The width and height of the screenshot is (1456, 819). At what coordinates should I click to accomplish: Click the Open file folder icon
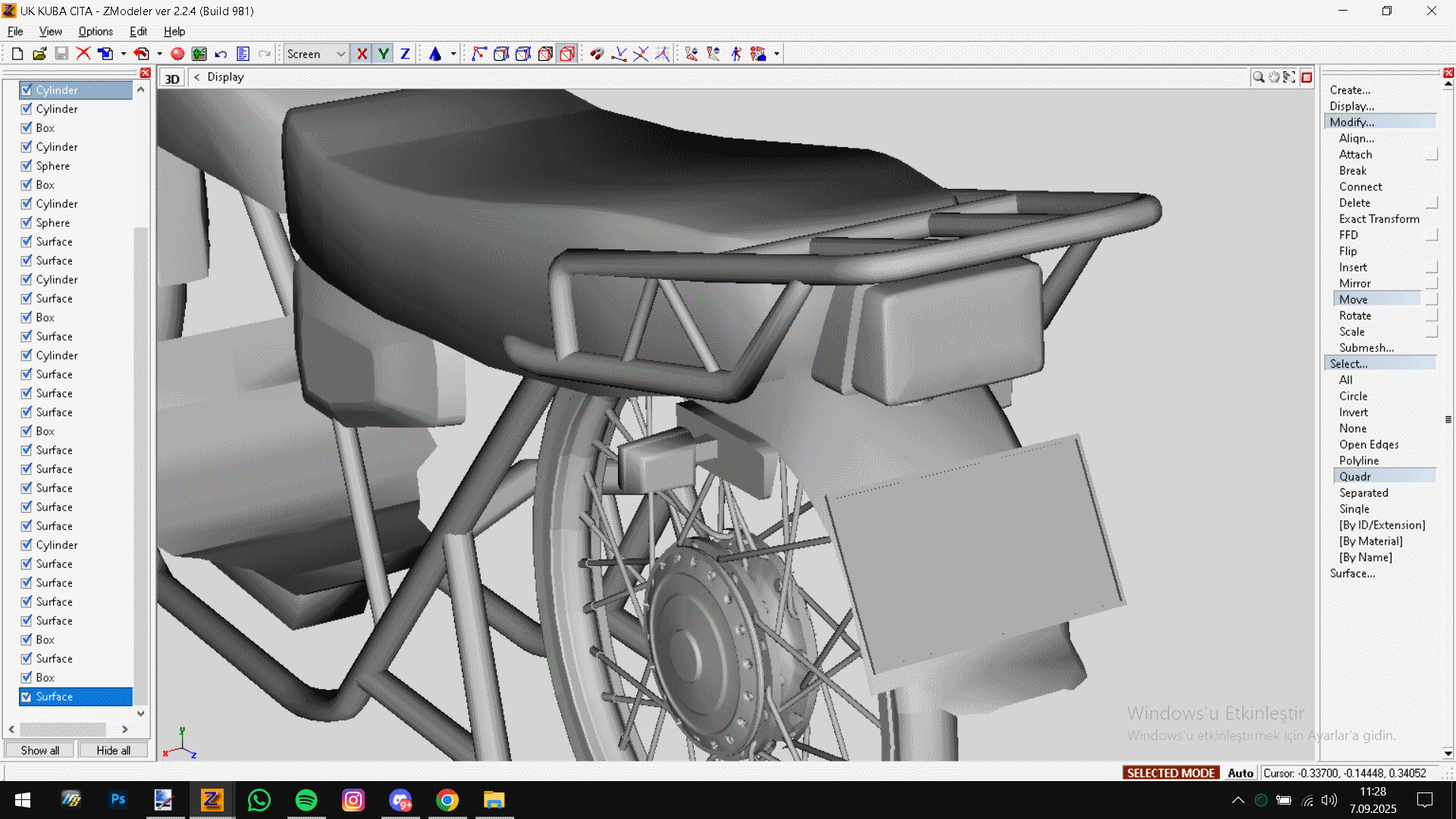(39, 54)
